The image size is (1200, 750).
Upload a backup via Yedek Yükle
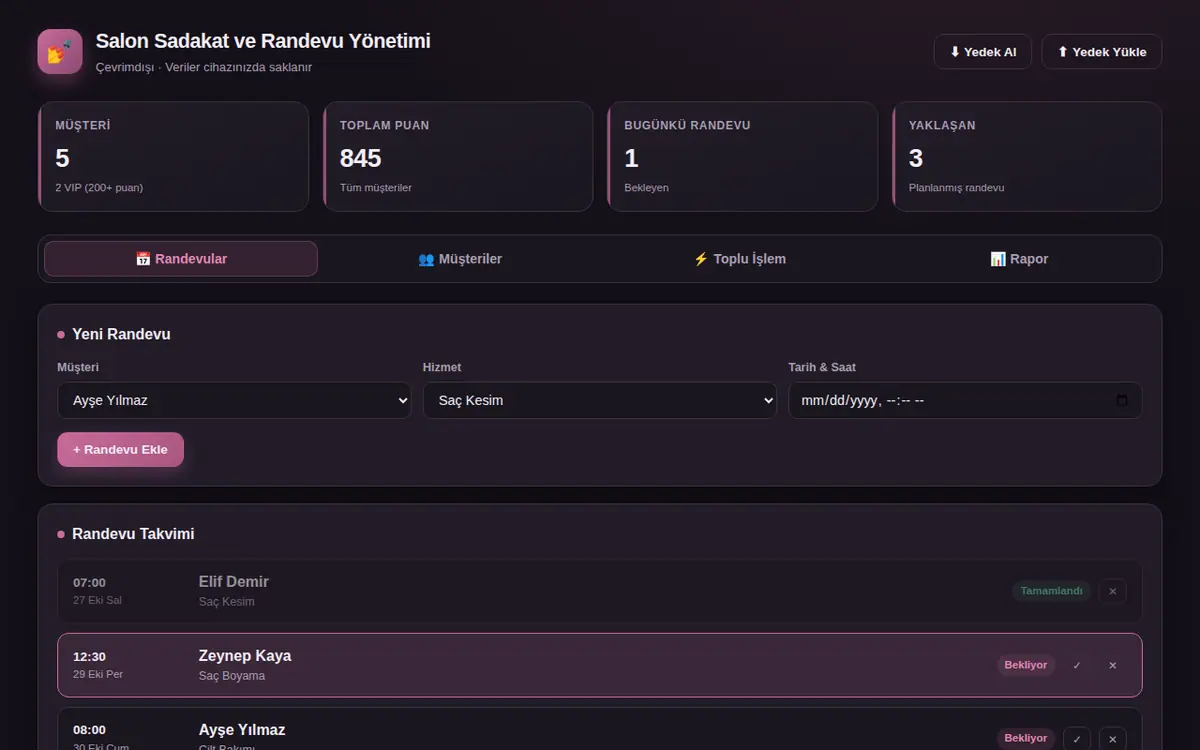[1101, 52]
